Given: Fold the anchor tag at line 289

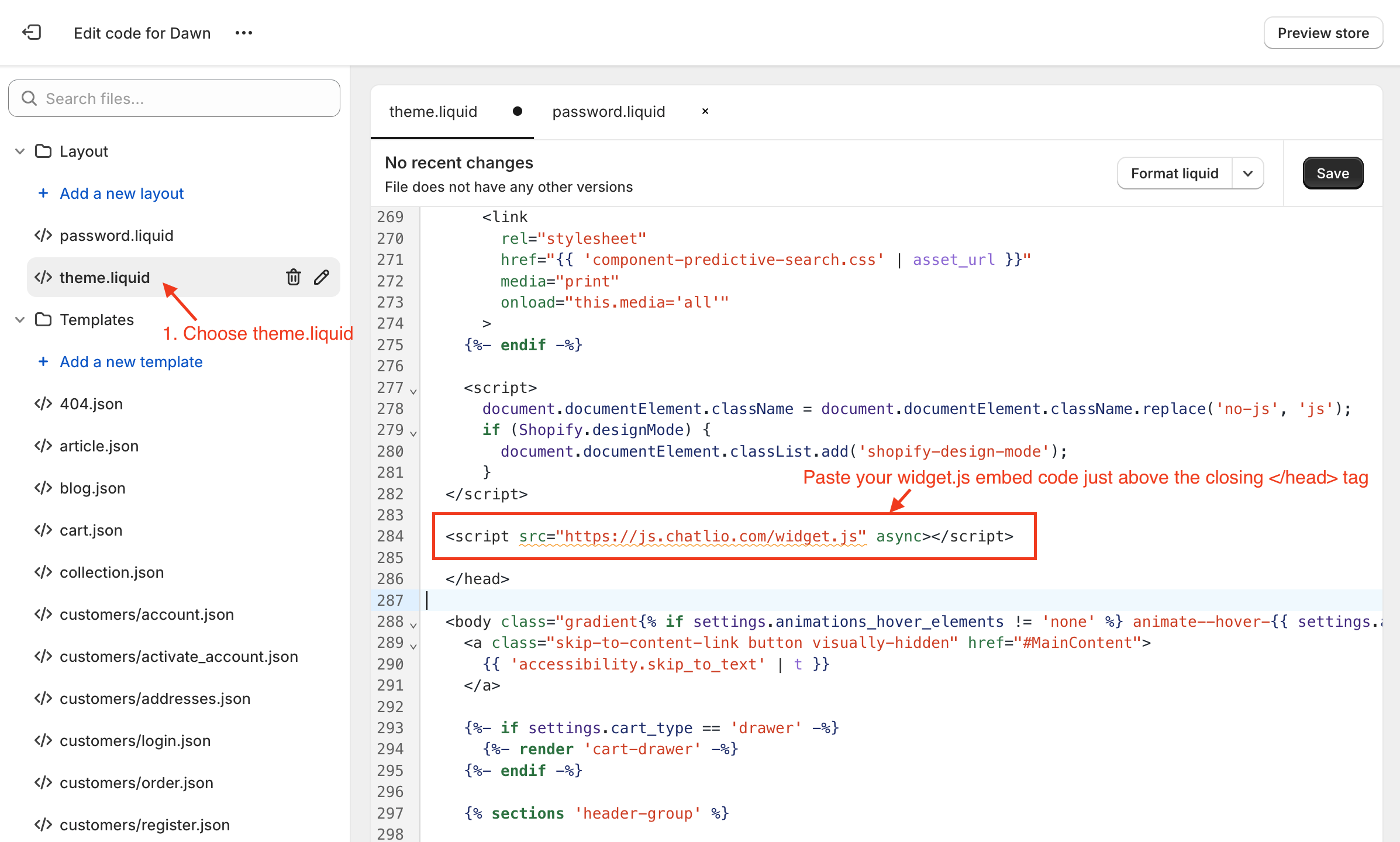Looking at the screenshot, I should [x=413, y=646].
